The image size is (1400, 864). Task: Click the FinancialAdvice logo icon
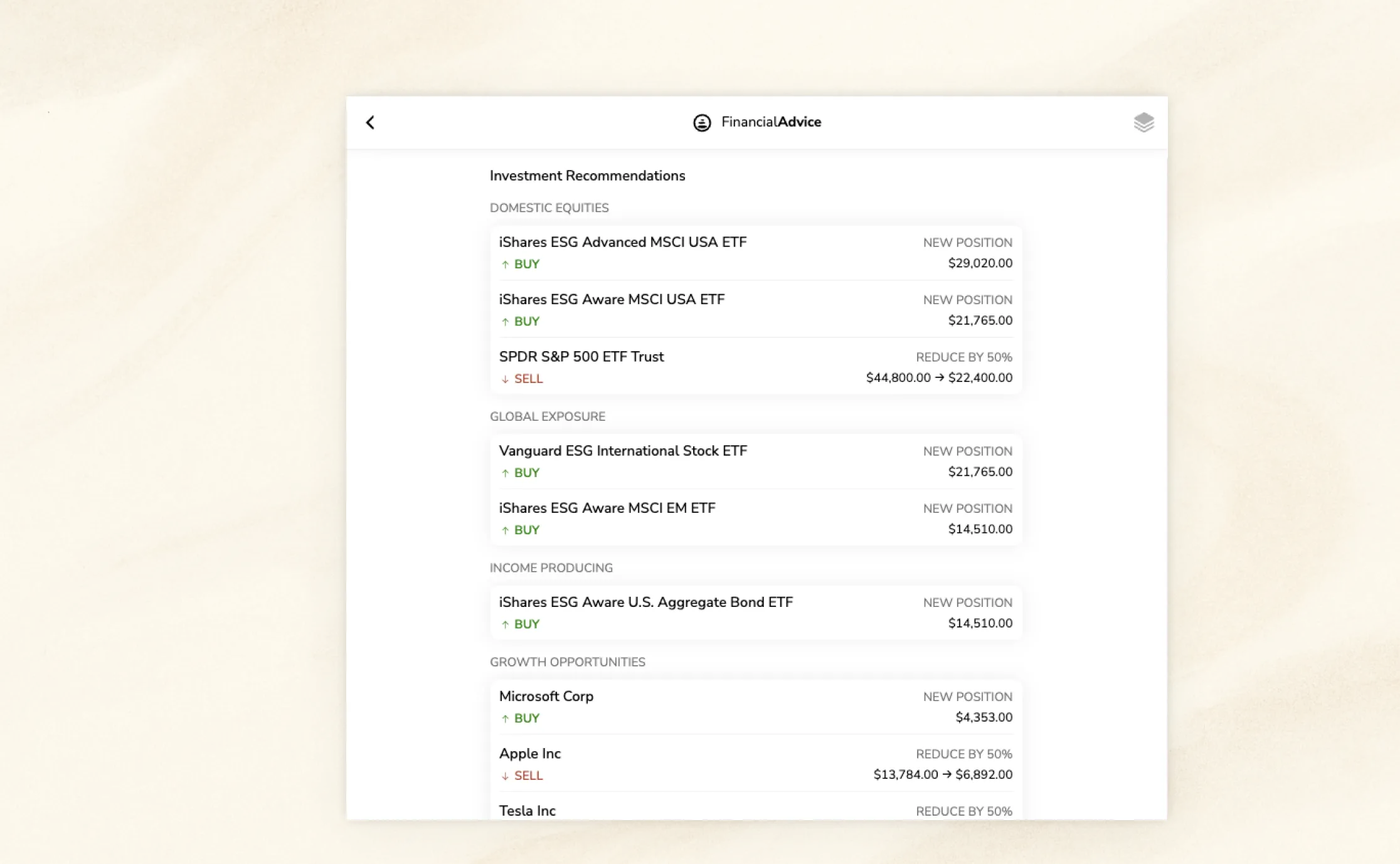(701, 123)
